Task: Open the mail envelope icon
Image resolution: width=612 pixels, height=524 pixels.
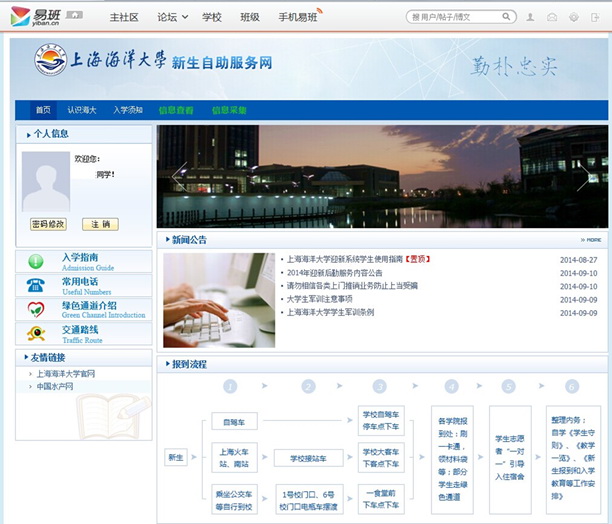Action: pos(551,17)
